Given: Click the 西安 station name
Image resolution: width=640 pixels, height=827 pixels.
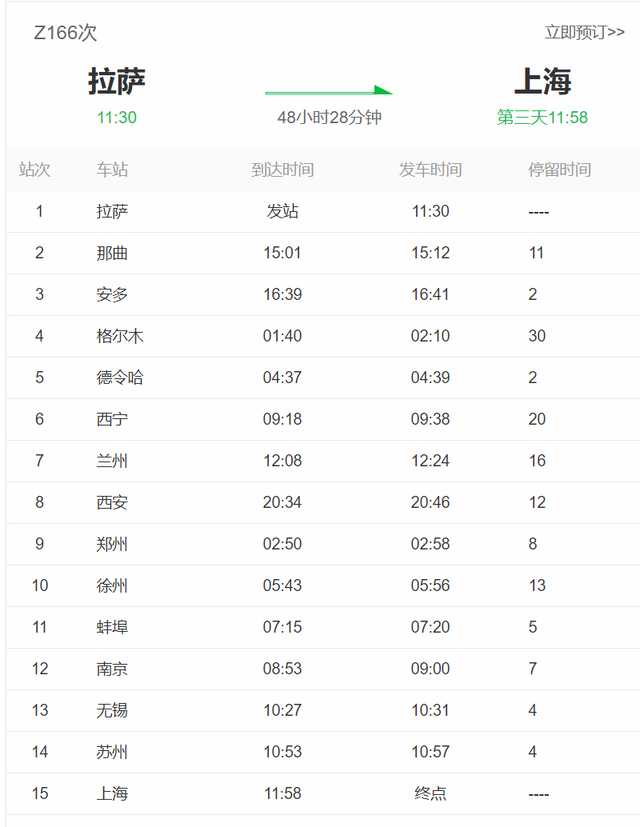Looking at the screenshot, I should (x=112, y=502).
